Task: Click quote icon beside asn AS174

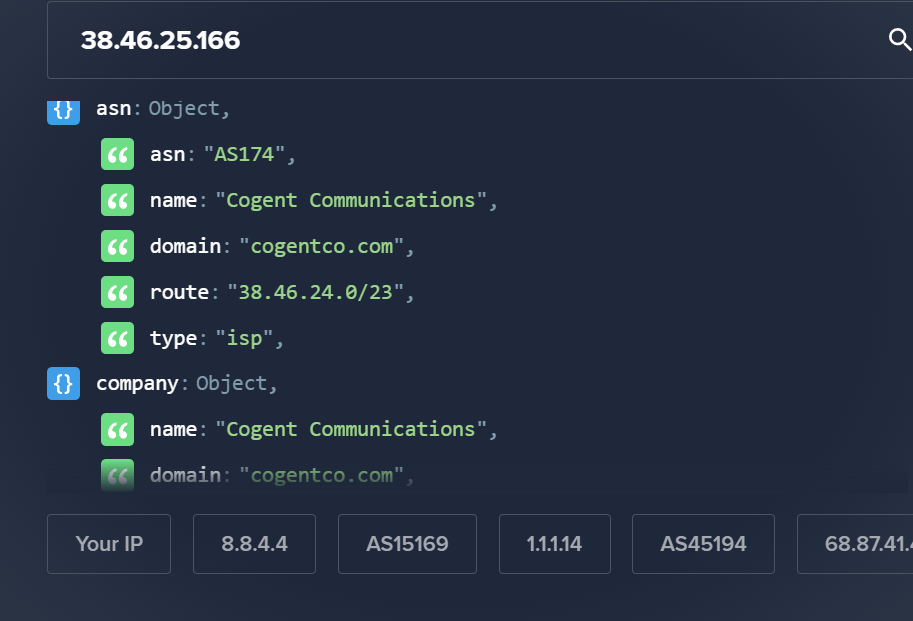Action: point(118,154)
